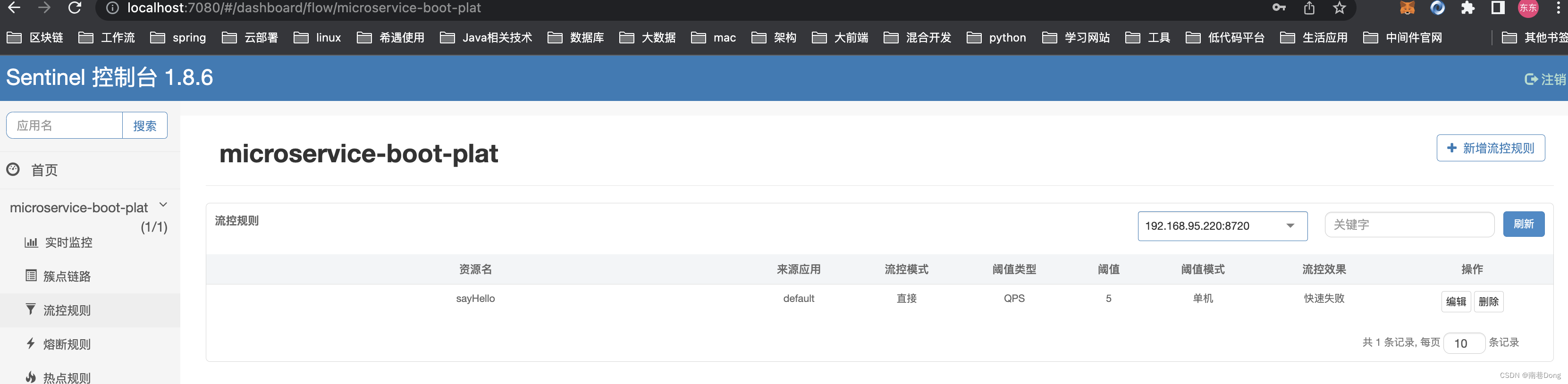The image size is (1568, 384).
Task: Click the QPS threshold type cell
Action: coord(1014,298)
